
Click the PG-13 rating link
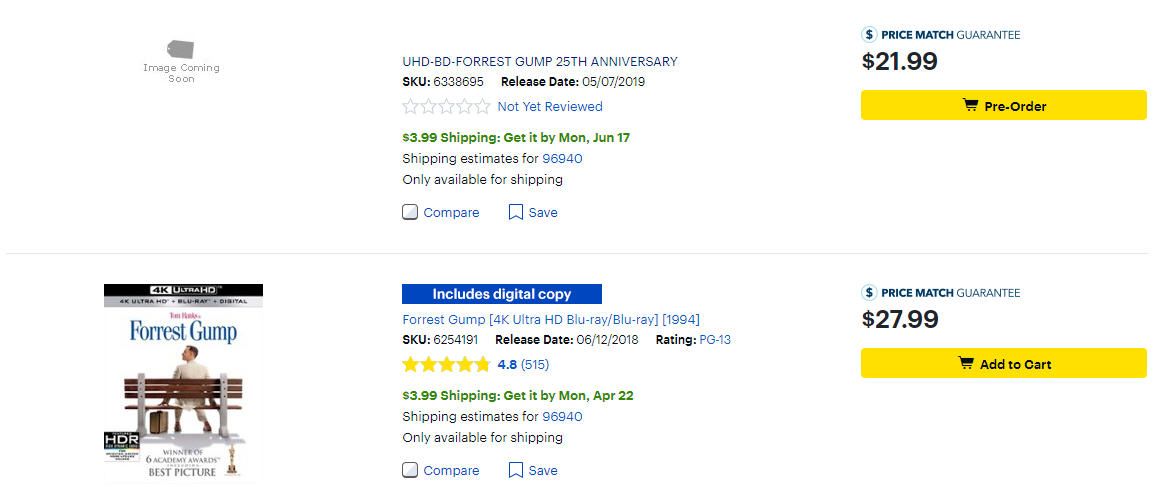[715, 340]
